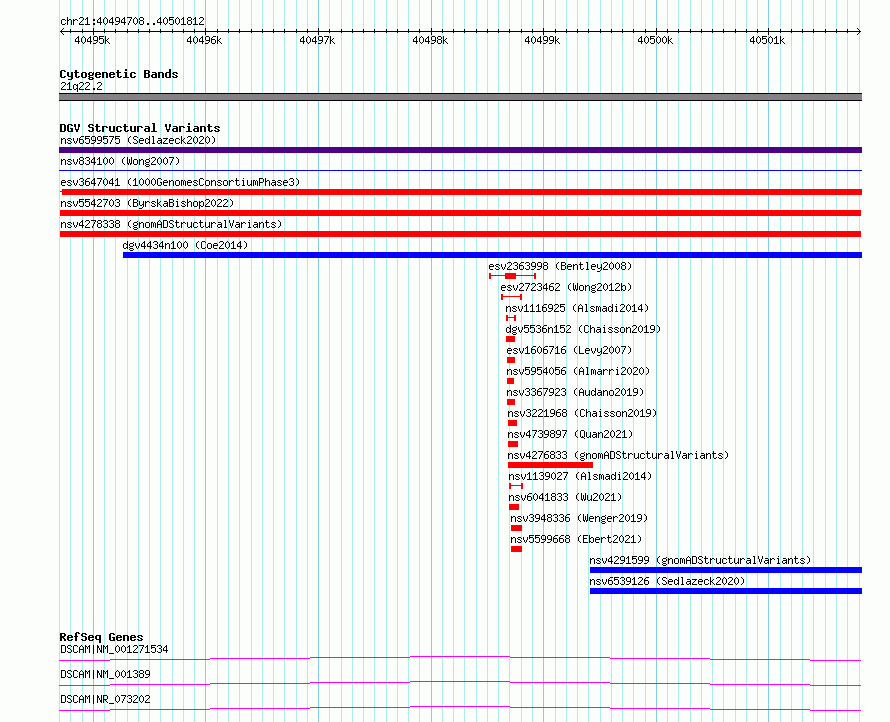This screenshot has width=890, height=722.
Task: Select the dgv5536n152 red variant block
Action: click(x=510, y=339)
